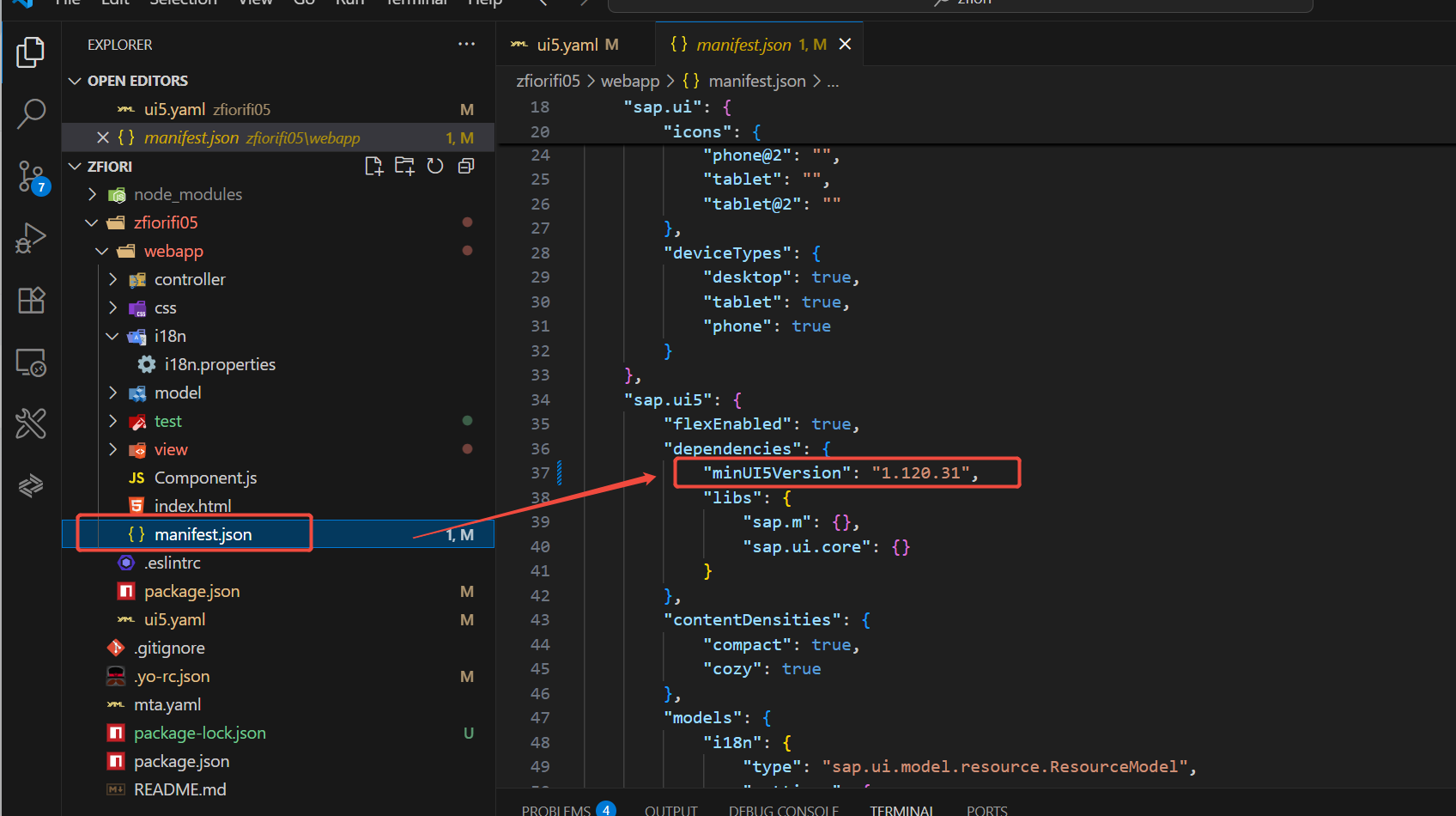
Task: Open the Explorer view in activity bar
Action: tap(31, 52)
